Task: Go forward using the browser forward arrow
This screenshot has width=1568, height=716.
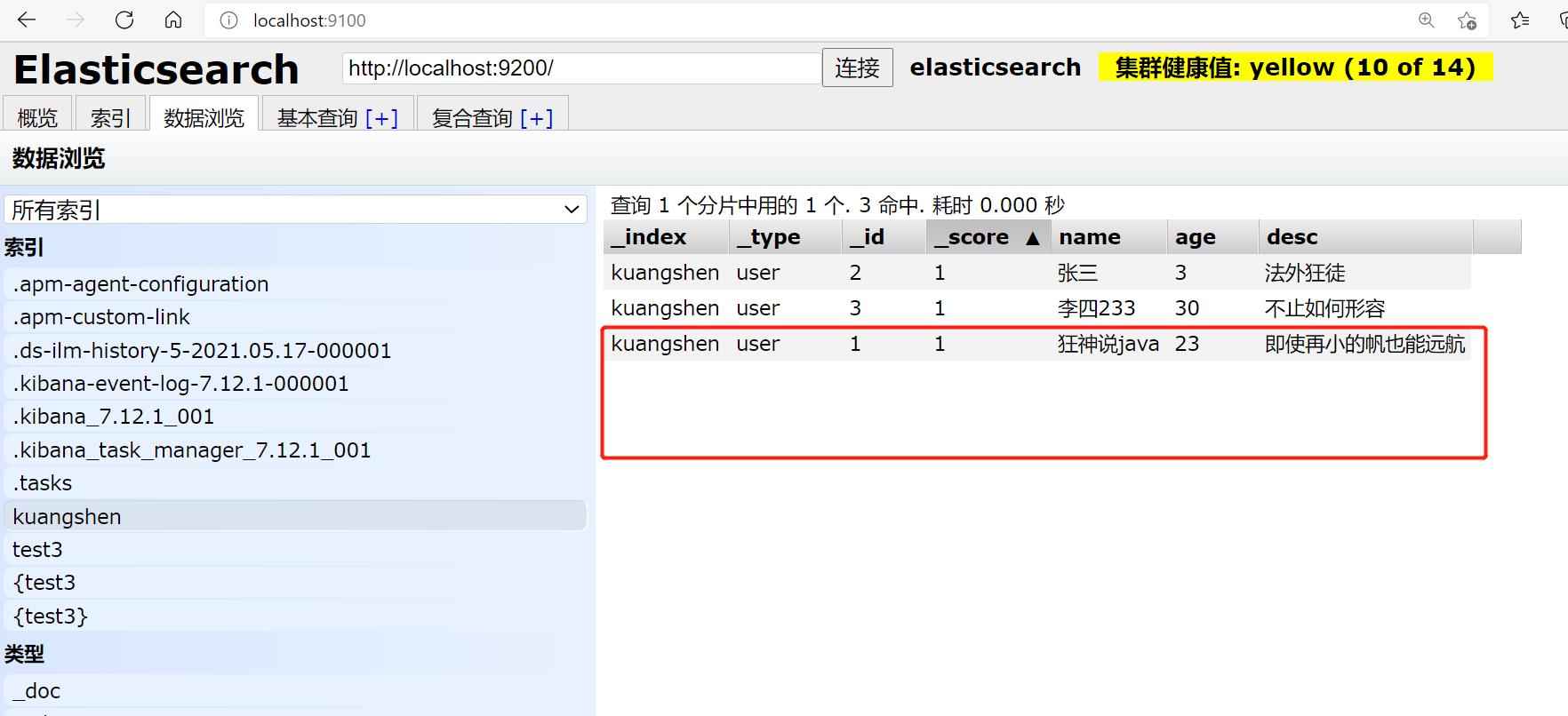Action: tap(76, 20)
